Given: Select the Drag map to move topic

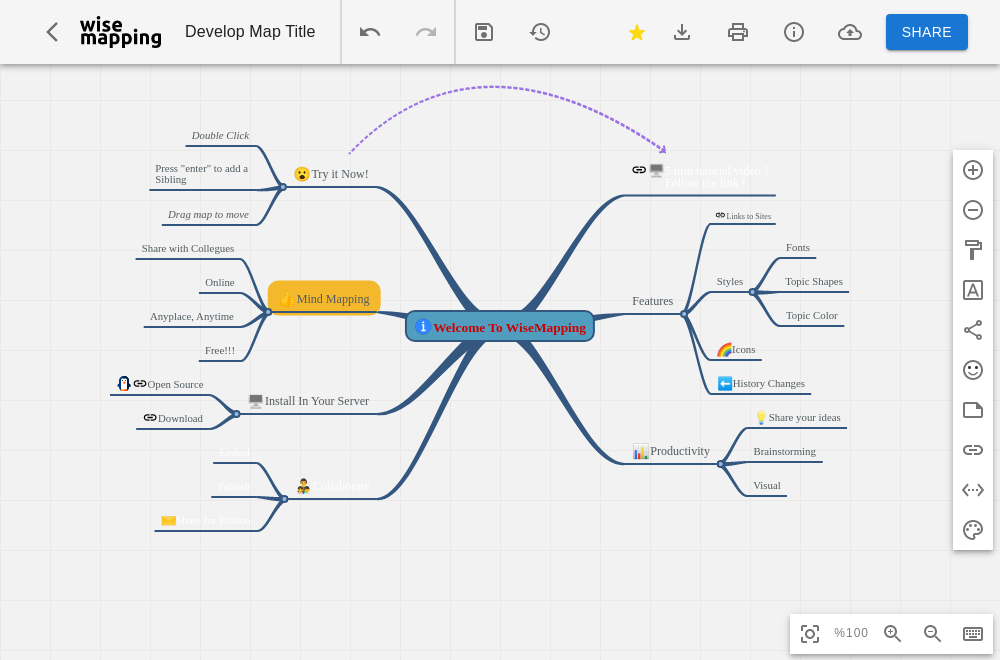Looking at the screenshot, I should 209,214.
